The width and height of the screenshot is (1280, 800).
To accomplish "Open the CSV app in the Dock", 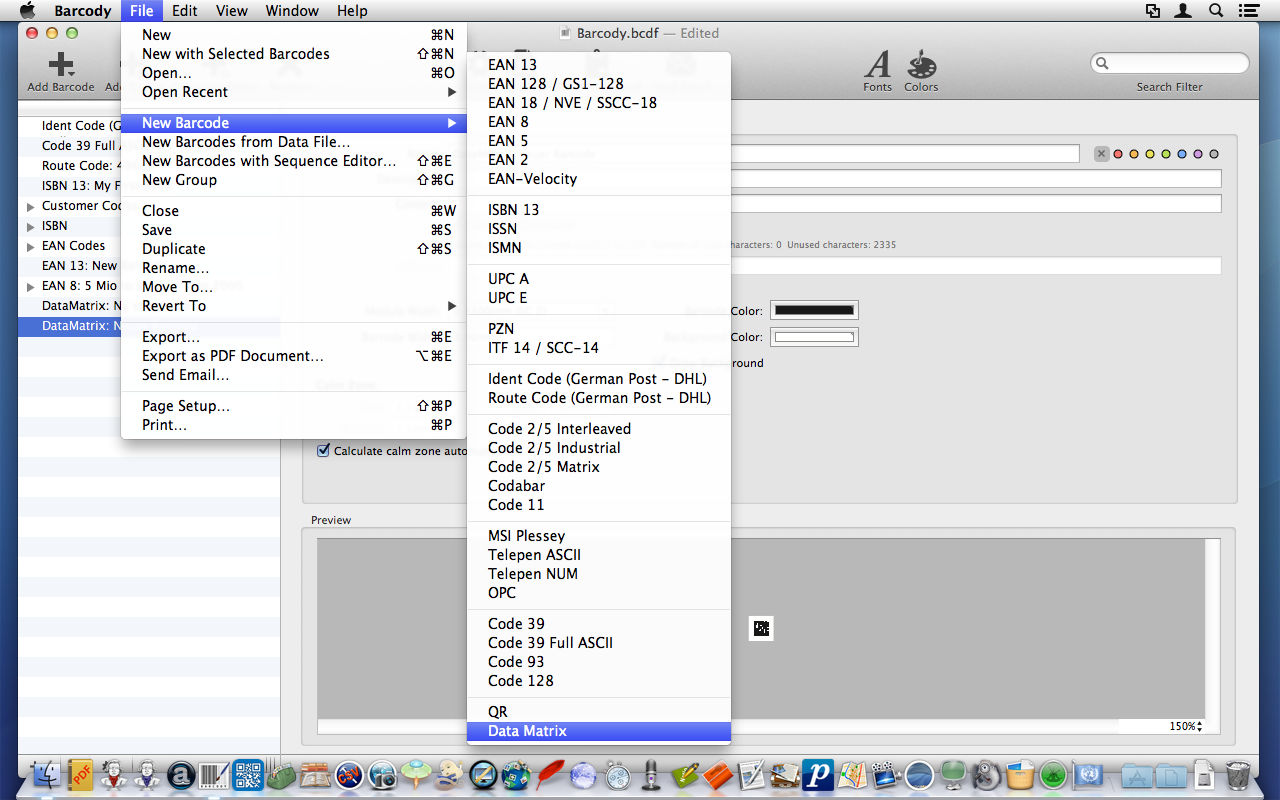I will pyautogui.click(x=348, y=775).
